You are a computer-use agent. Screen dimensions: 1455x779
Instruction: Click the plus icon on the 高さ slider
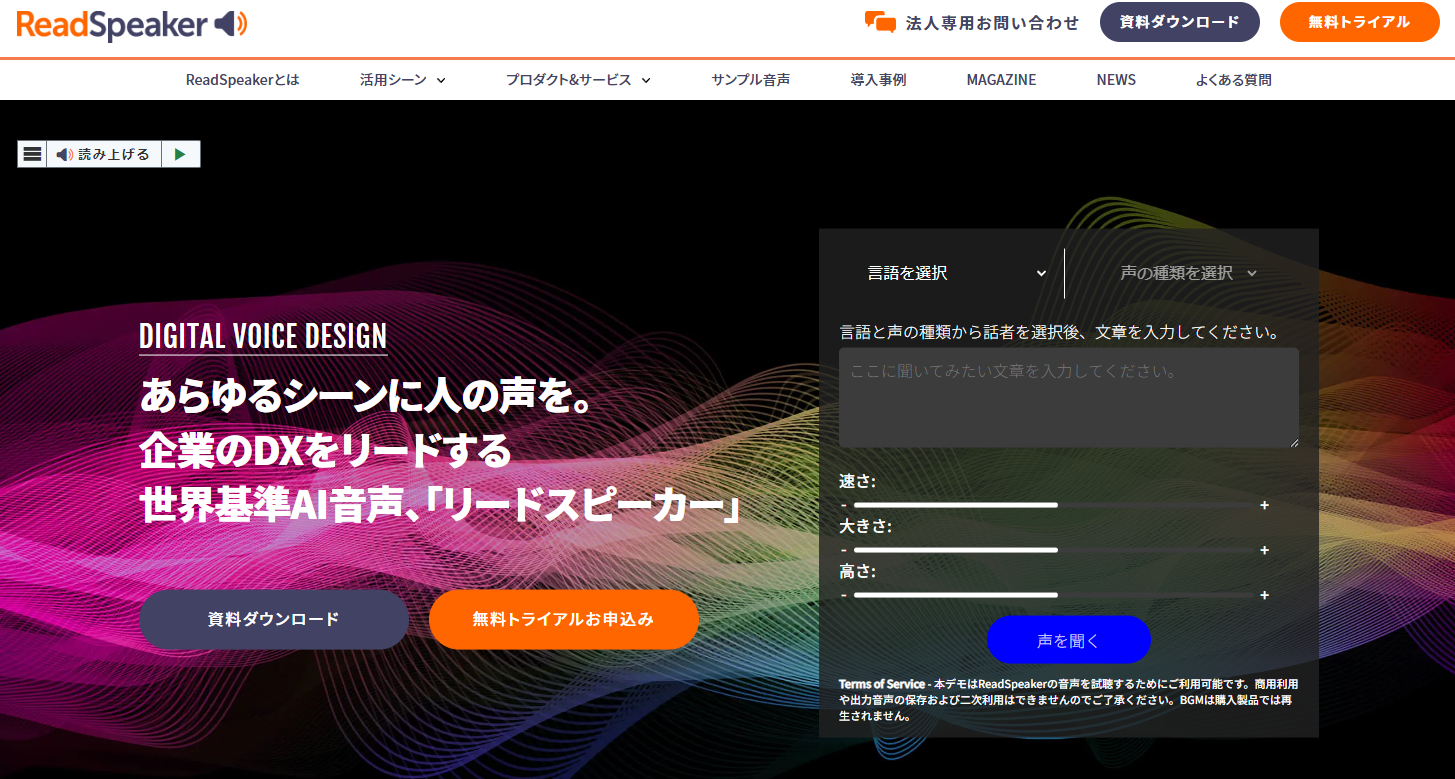(x=1264, y=595)
